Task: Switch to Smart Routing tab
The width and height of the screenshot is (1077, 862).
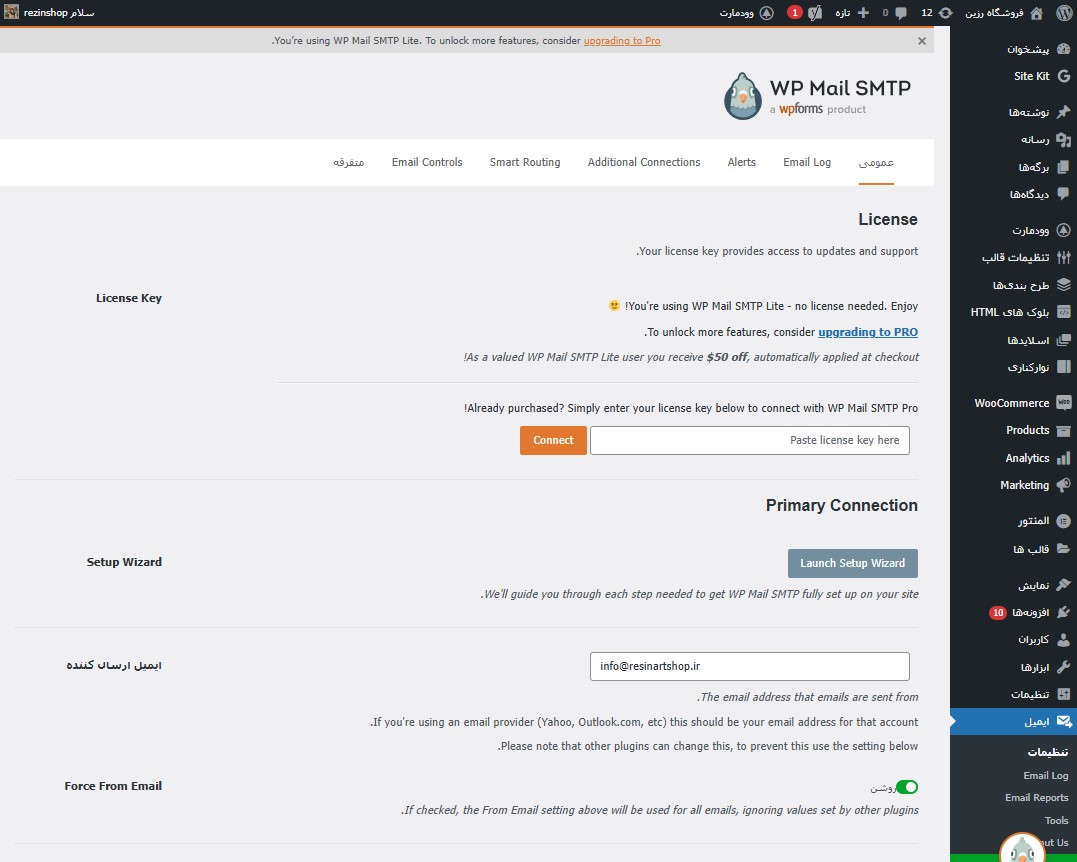Action: [525, 162]
